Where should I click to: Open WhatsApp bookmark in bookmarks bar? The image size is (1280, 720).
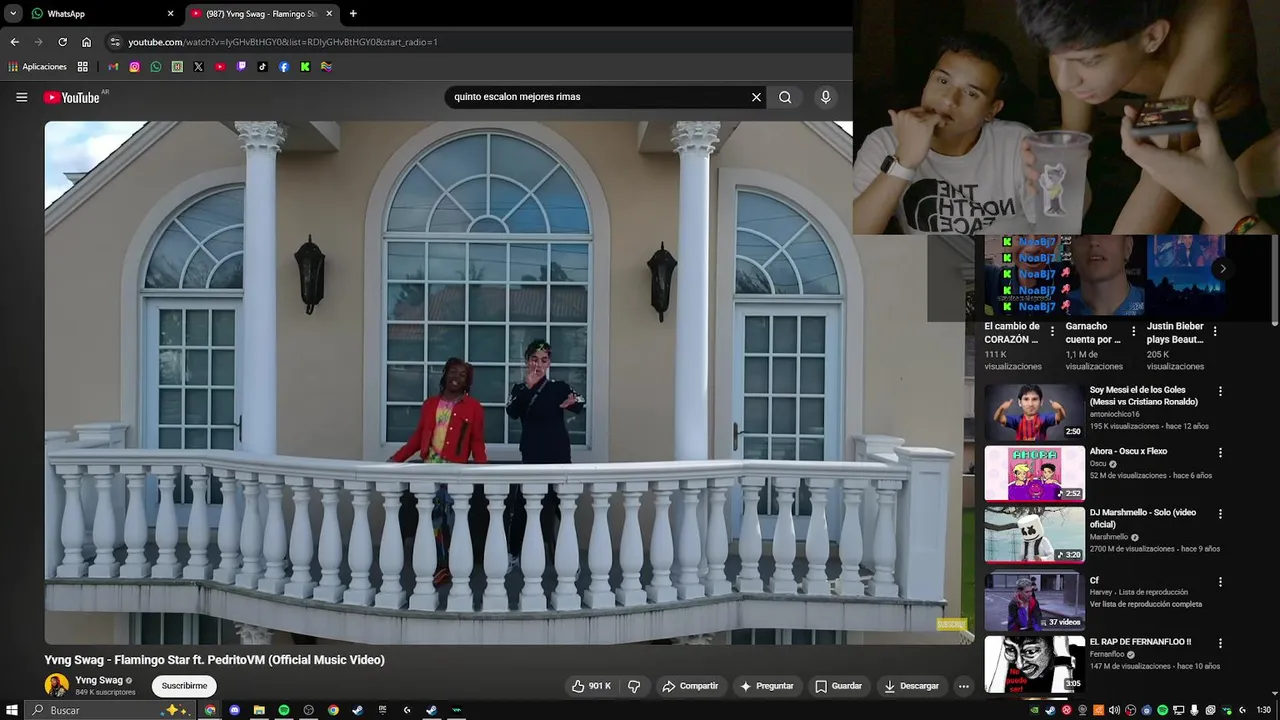[155, 67]
